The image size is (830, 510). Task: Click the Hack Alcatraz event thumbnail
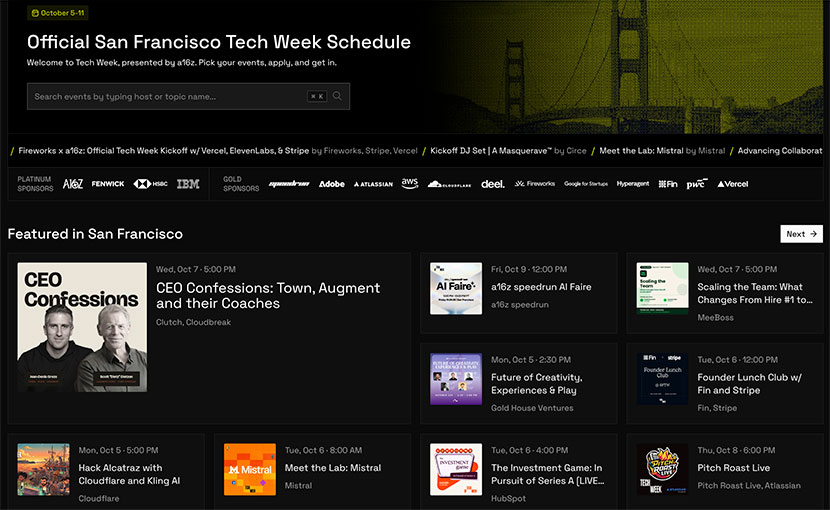point(43,470)
